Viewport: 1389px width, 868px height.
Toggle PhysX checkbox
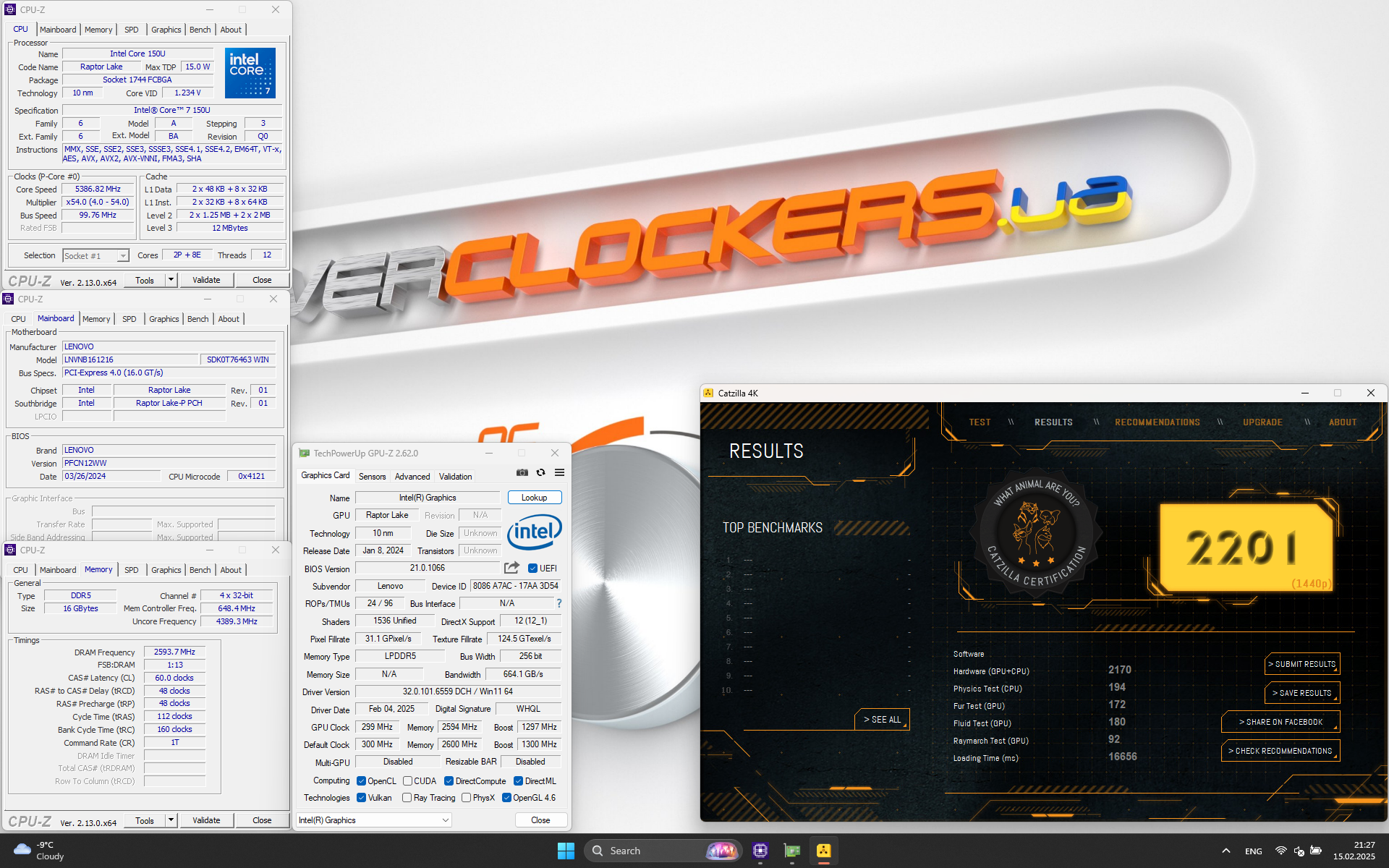click(x=466, y=797)
